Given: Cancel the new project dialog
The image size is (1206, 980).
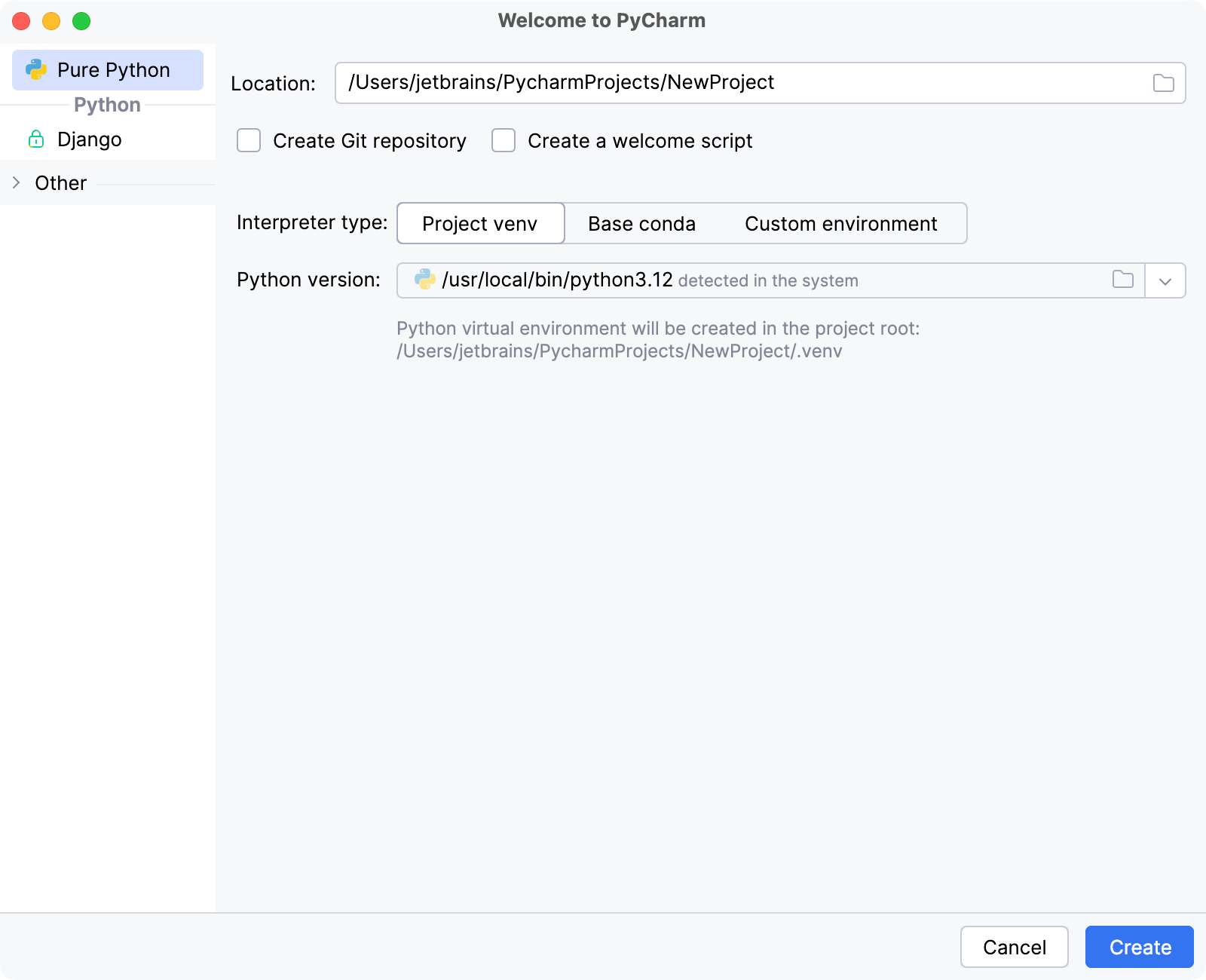Looking at the screenshot, I should click(1015, 947).
